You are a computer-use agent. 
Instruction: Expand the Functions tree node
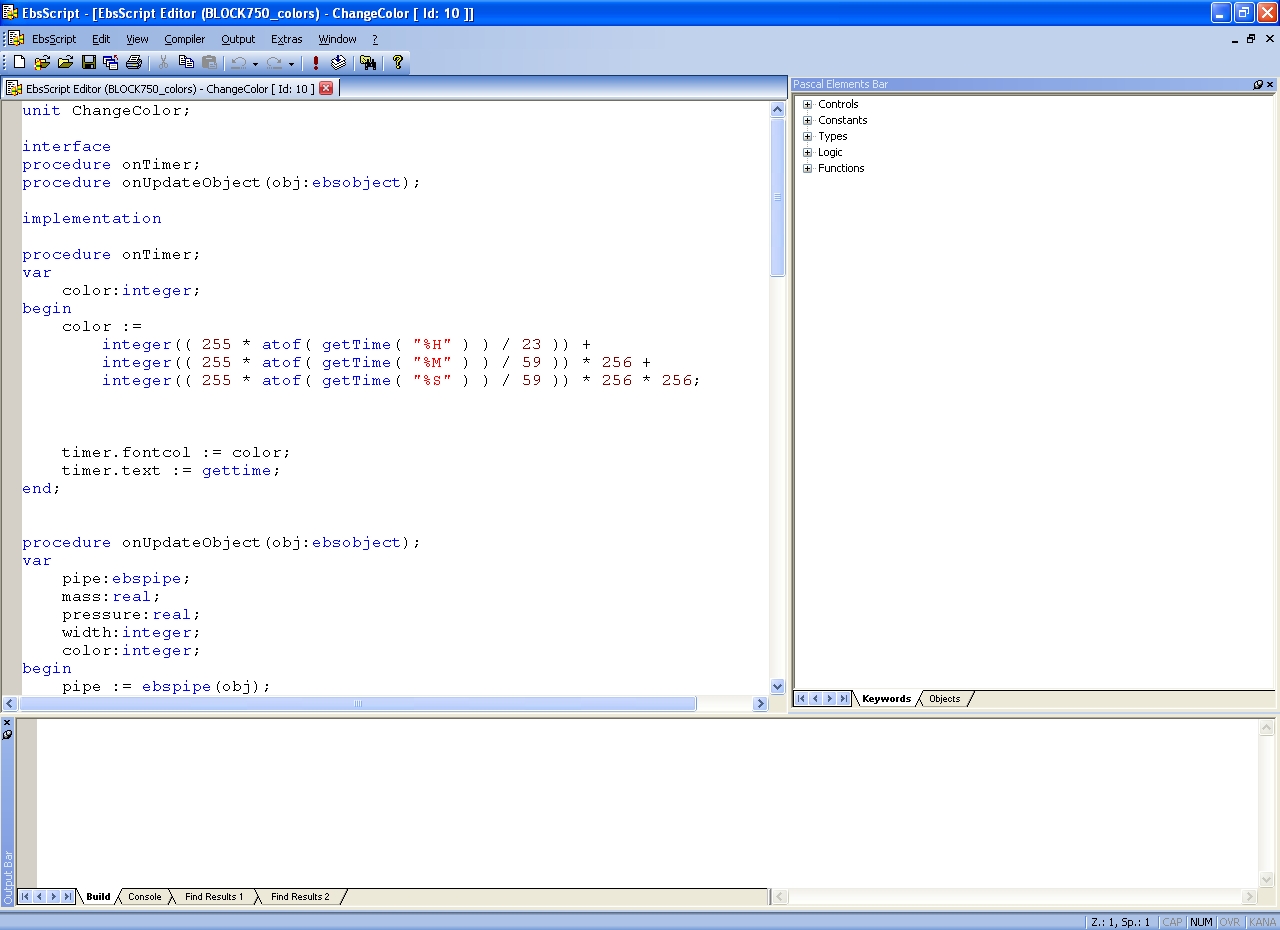pos(808,168)
